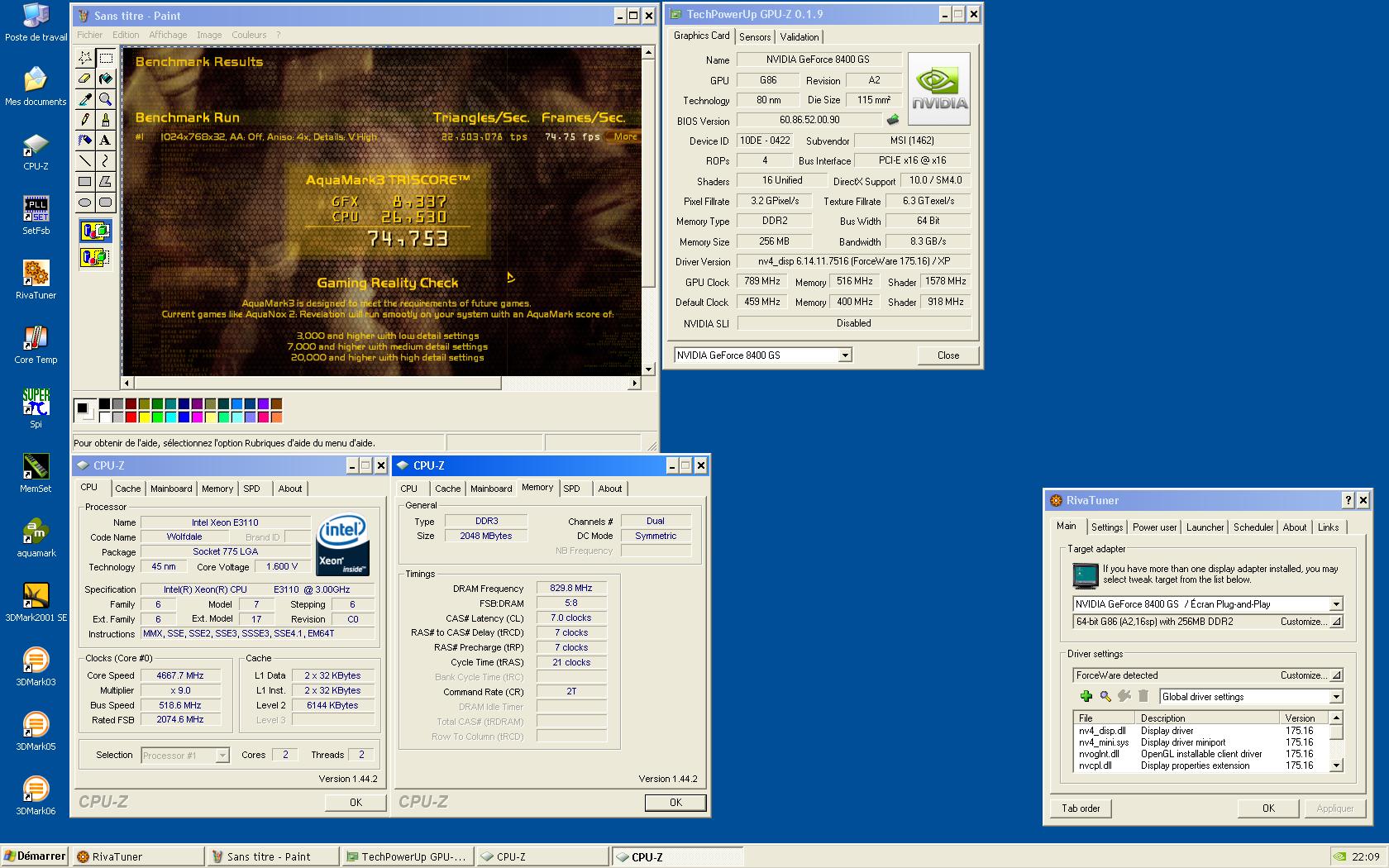Viewport: 1389px width, 868px height.
Task: Enable opaque selection option in Paint toolbox
Action: click(95, 231)
